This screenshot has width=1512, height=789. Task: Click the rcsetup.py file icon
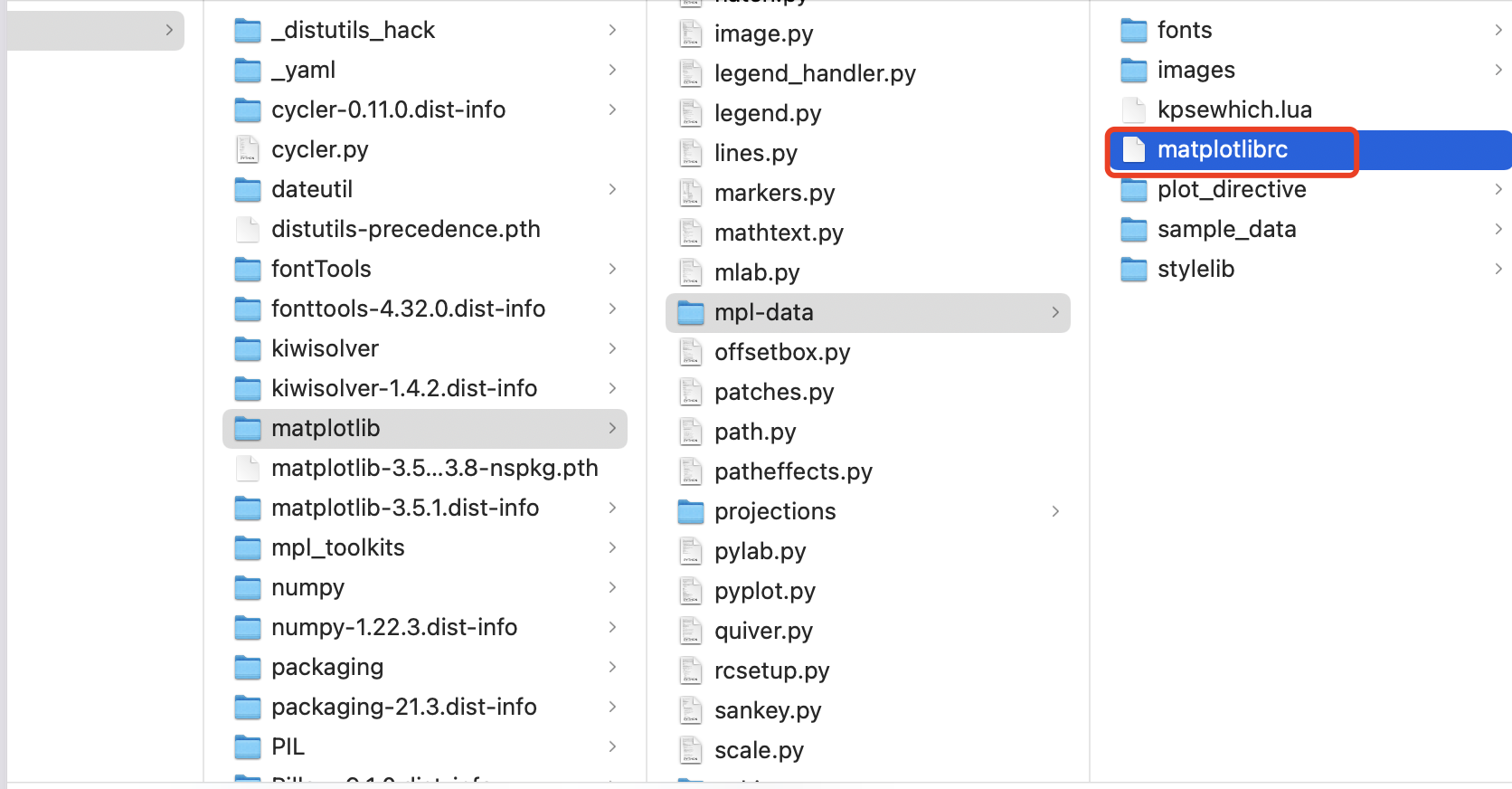[691, 670]
